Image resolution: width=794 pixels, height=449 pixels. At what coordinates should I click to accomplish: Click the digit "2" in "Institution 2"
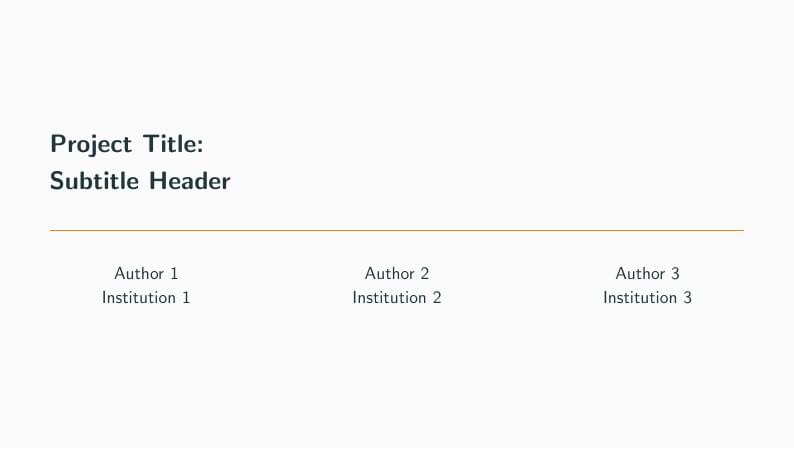(436, 298)
